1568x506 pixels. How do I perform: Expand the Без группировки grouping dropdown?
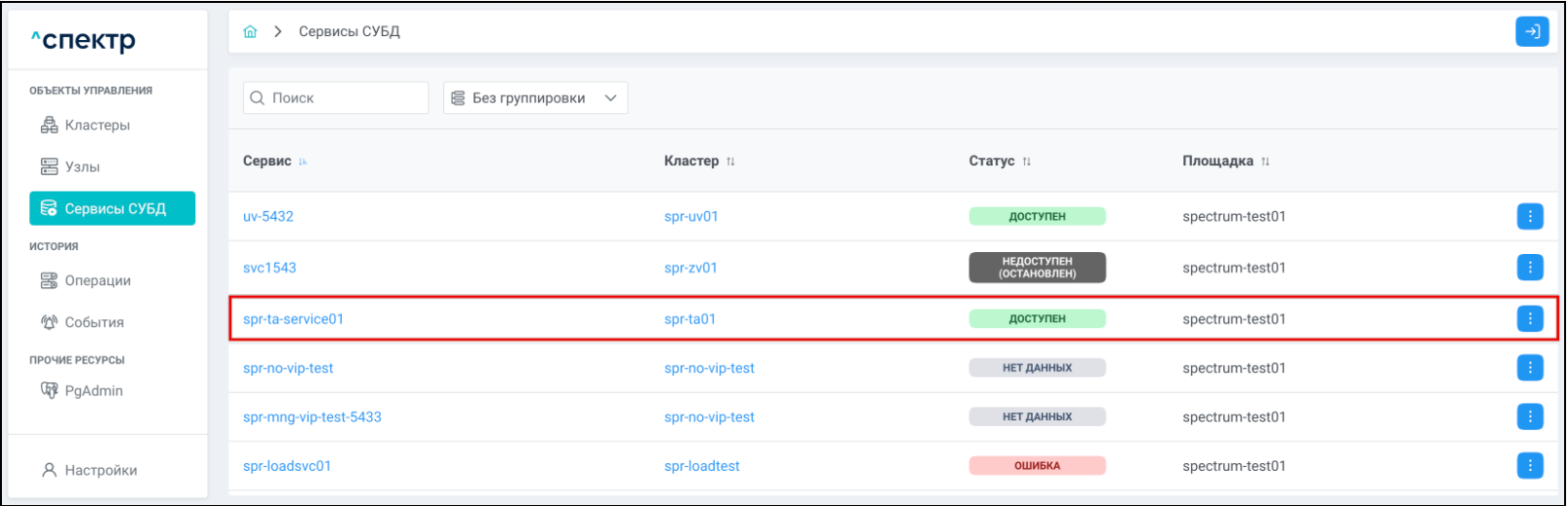click(x=535, y=99)
